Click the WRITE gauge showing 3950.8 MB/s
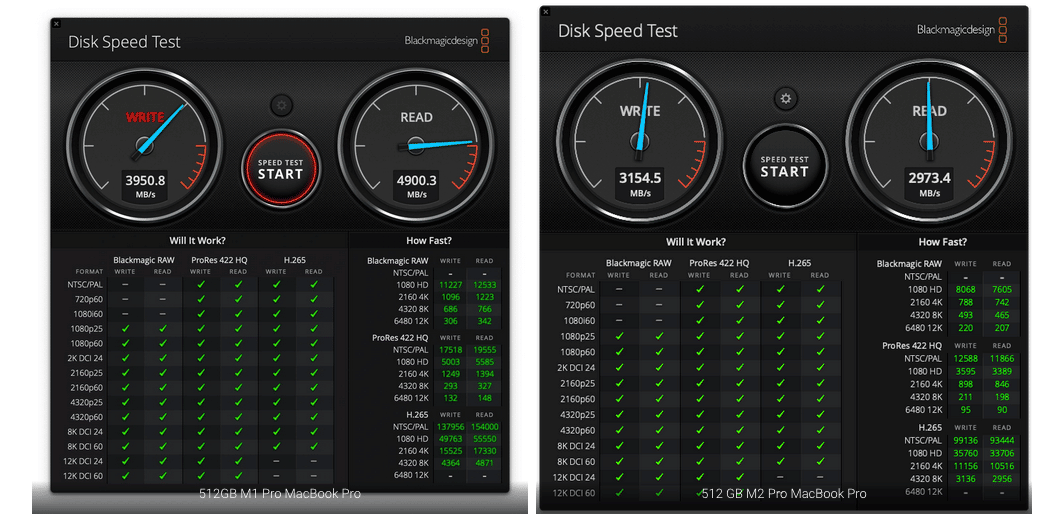1058x526 pixels. [x=144, y=143]
